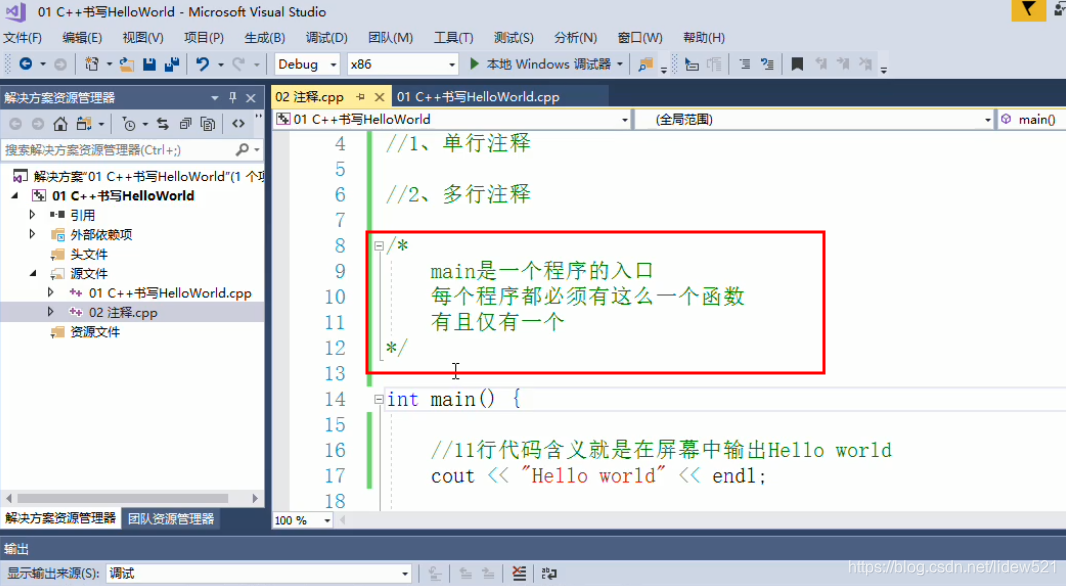Image resolution: width=1066 pixels, height=586 pixels.
Task: Click the notifications flag icon in title bar
Action: (1028, 10)
